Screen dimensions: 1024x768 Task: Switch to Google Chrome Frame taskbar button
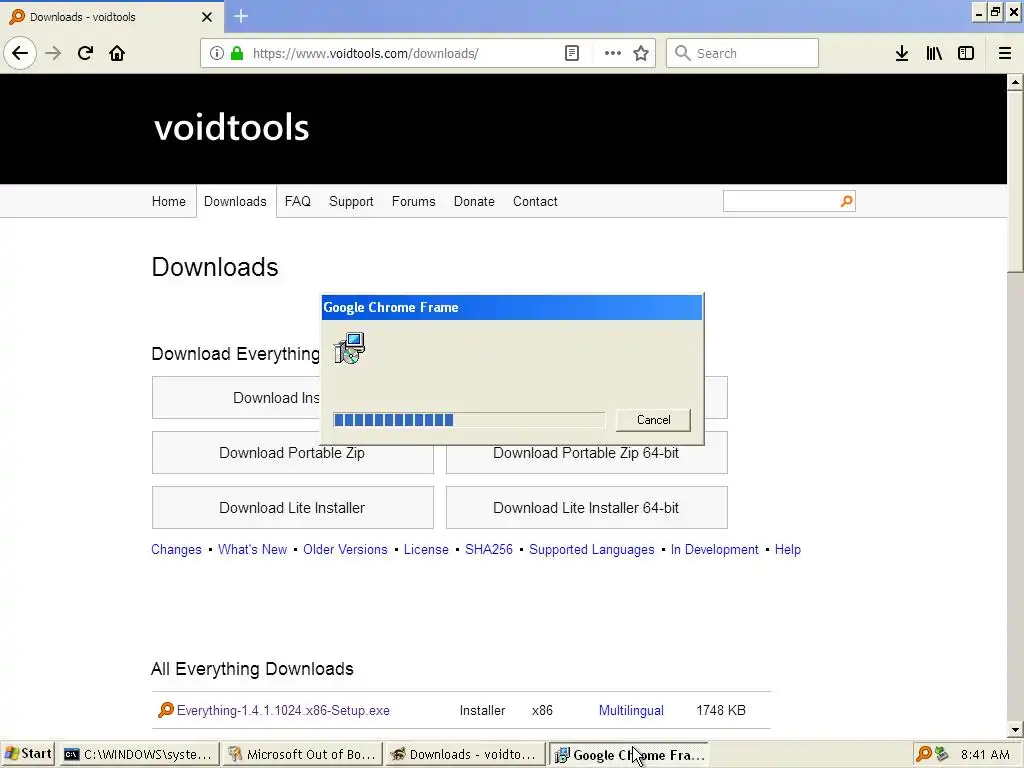[x=628, y=754]
